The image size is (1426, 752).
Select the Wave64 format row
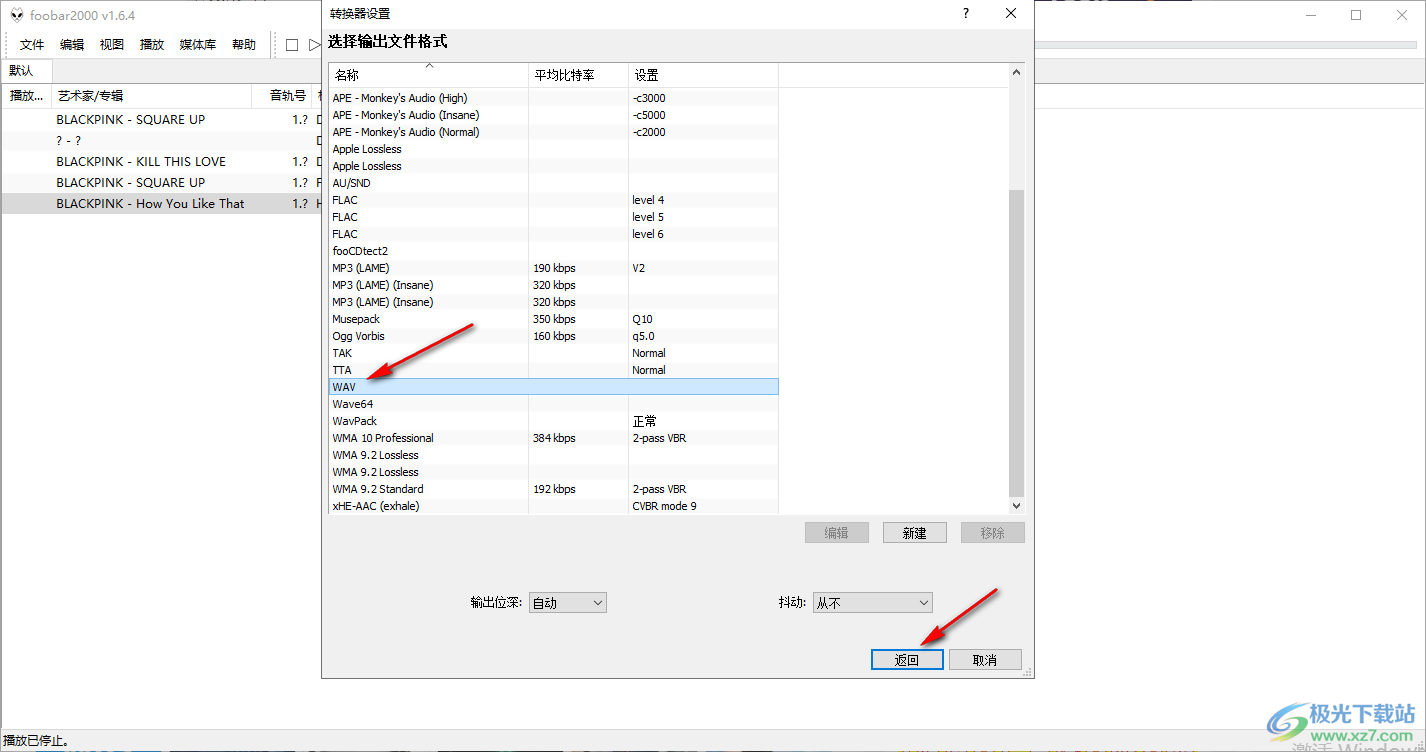(554, 404)
